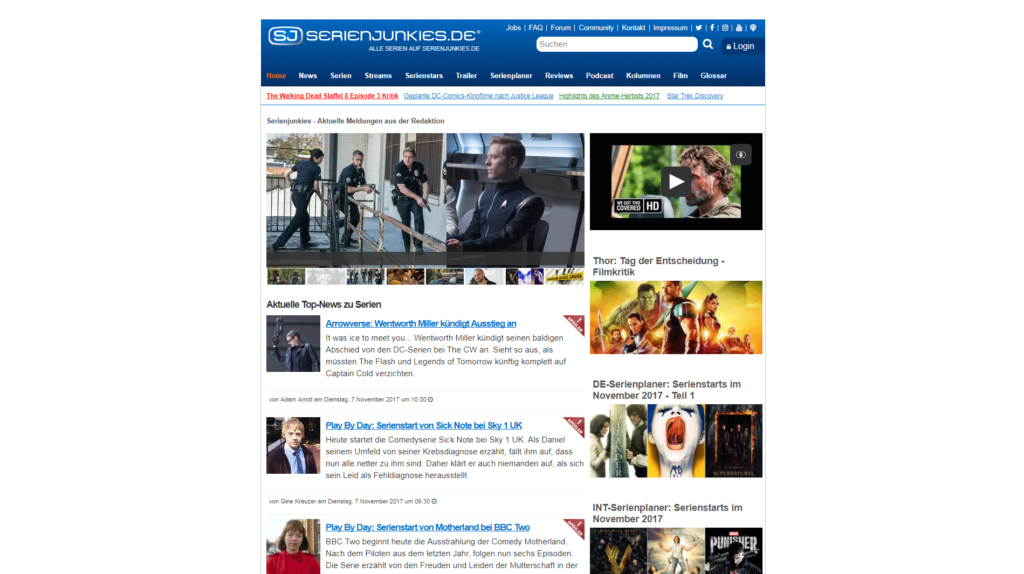This screenshot has width=1024, height=574.
Task: Open the Home menu item
Action: (276, 76)
